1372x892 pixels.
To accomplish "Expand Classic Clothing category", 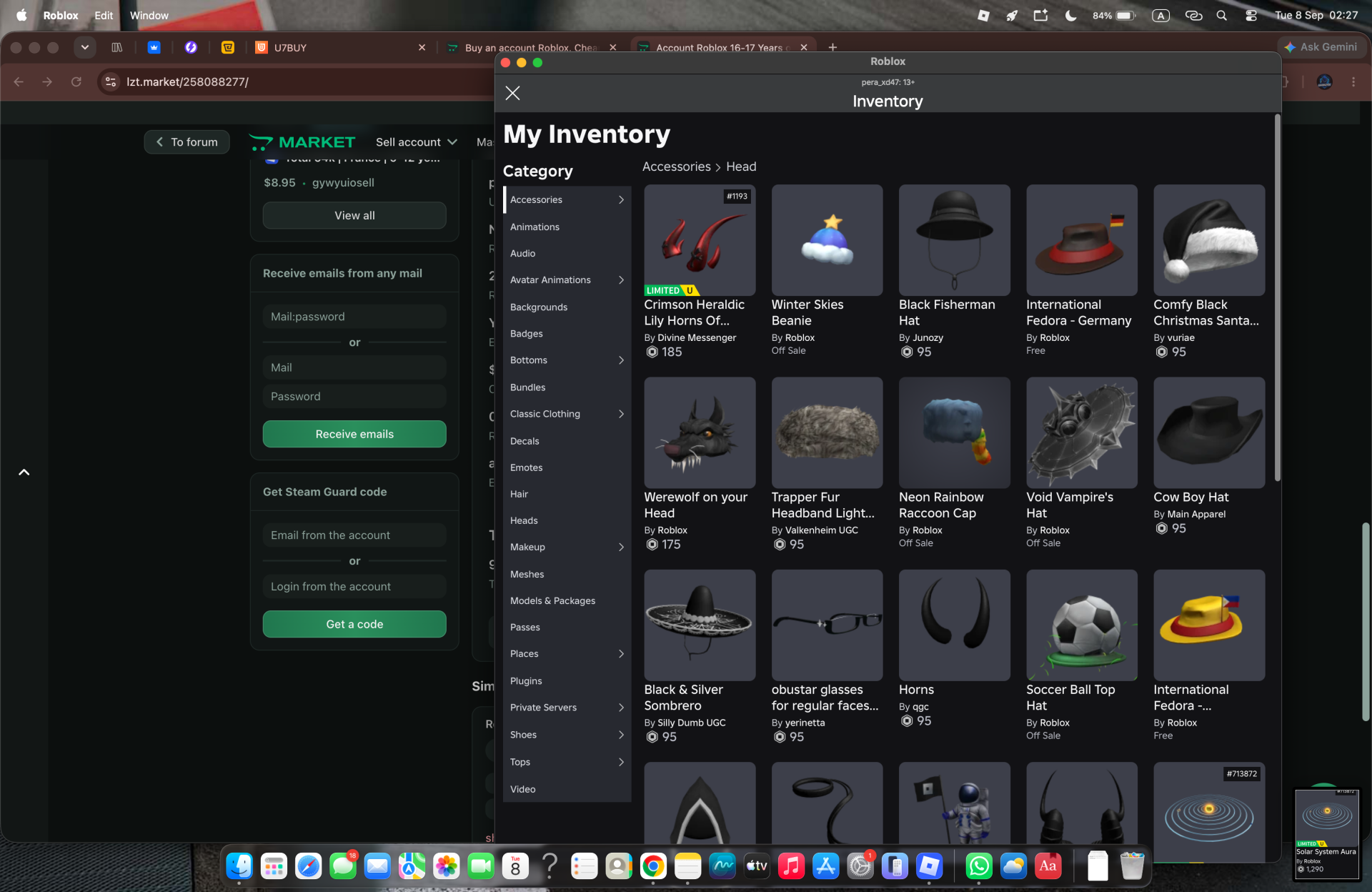I will tap(567, 414).
